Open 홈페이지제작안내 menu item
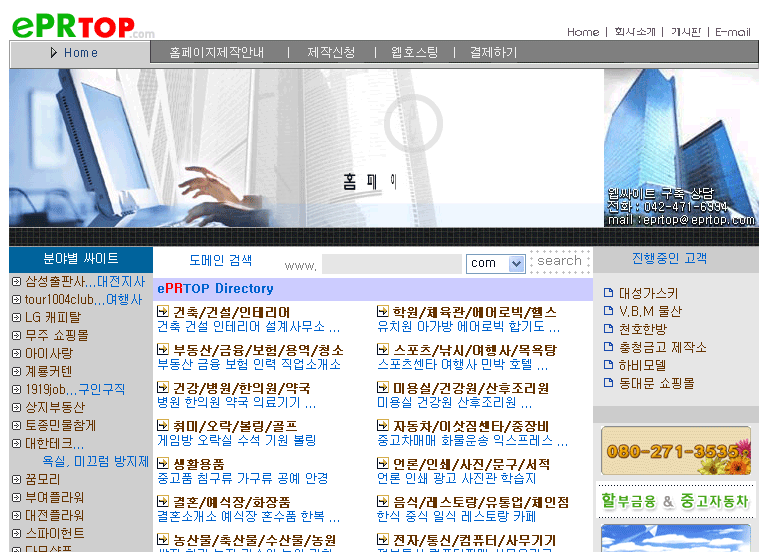768x552 pixels. [x=216, y=52]
